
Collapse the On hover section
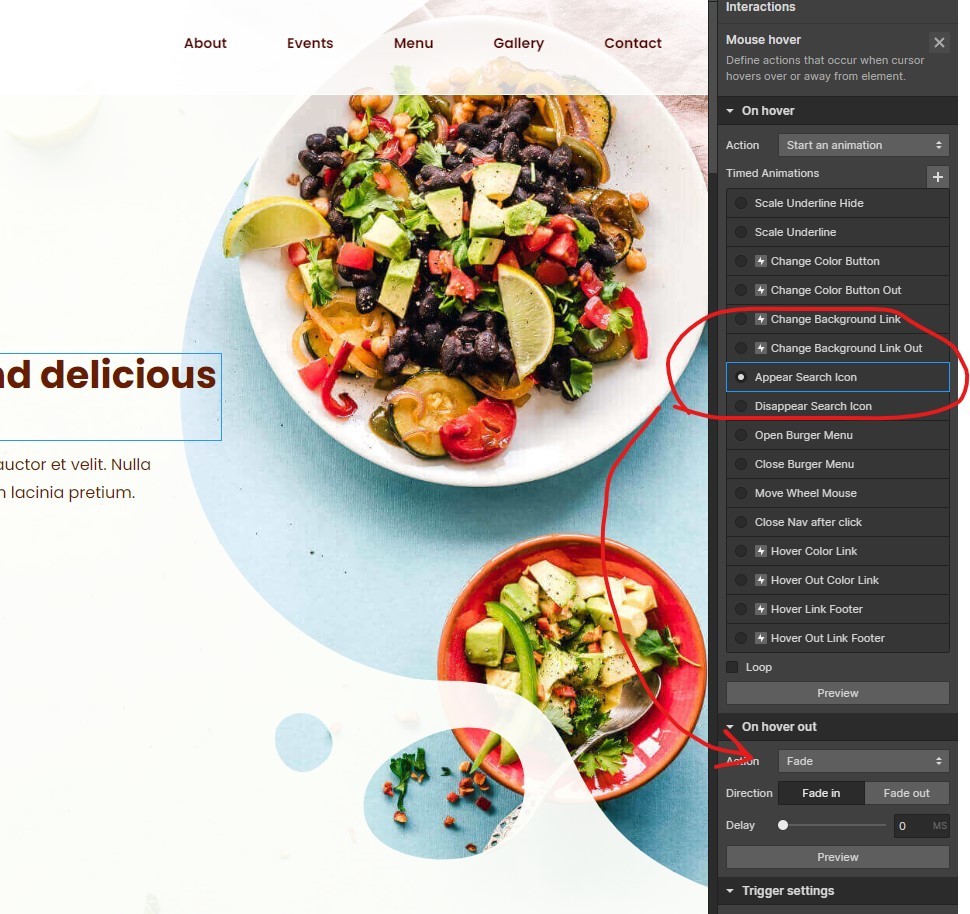[730, 111]
